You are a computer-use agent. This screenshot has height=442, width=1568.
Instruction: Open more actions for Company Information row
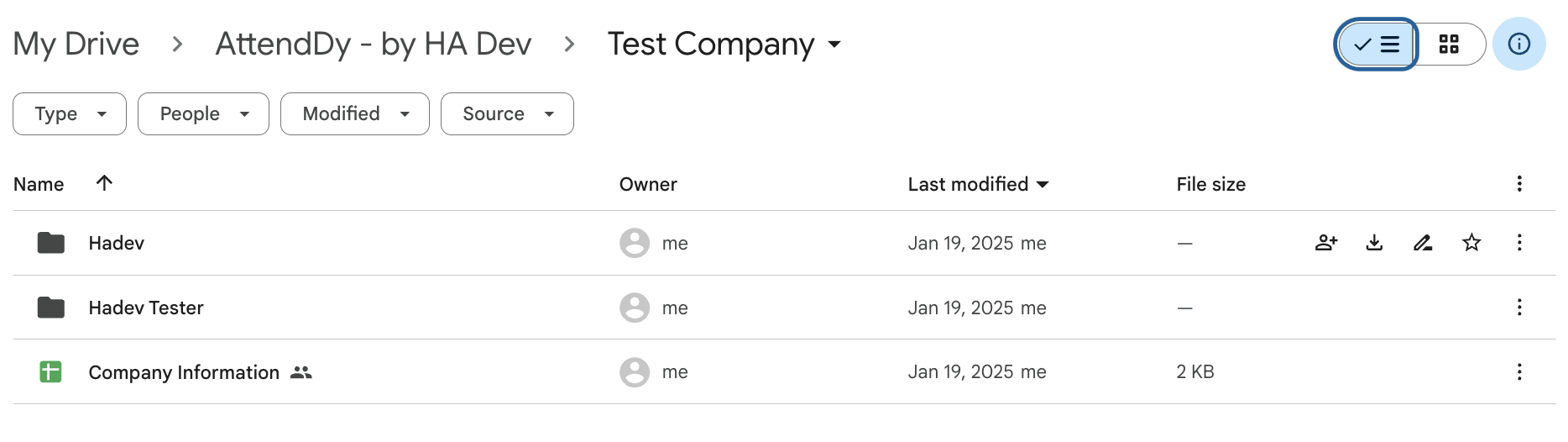[x=1519, y=371]
